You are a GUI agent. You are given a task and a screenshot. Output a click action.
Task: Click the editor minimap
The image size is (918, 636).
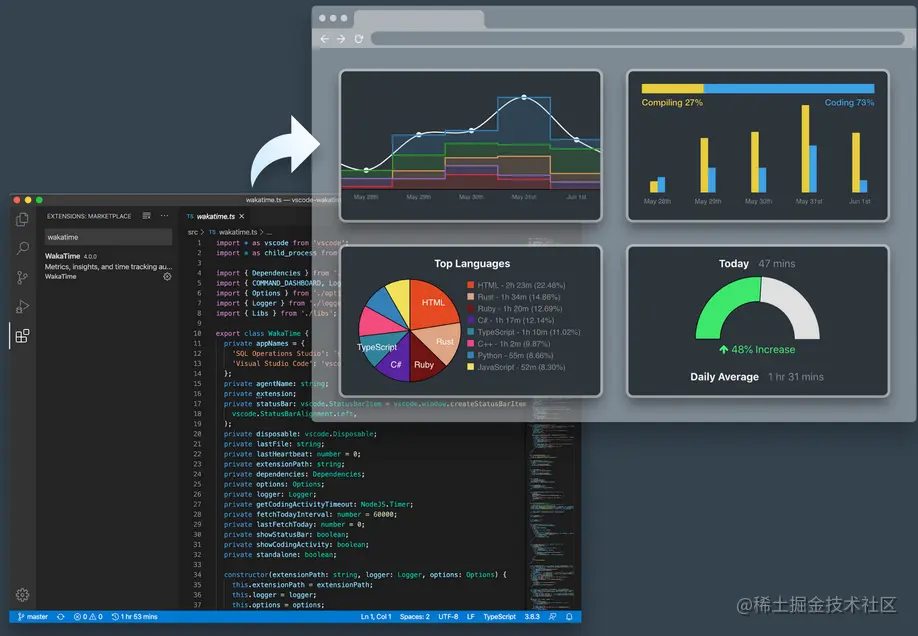click(550, 504)
